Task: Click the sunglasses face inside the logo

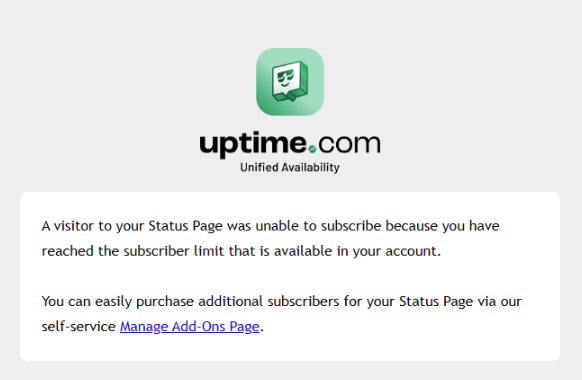Action: point(285,79)
